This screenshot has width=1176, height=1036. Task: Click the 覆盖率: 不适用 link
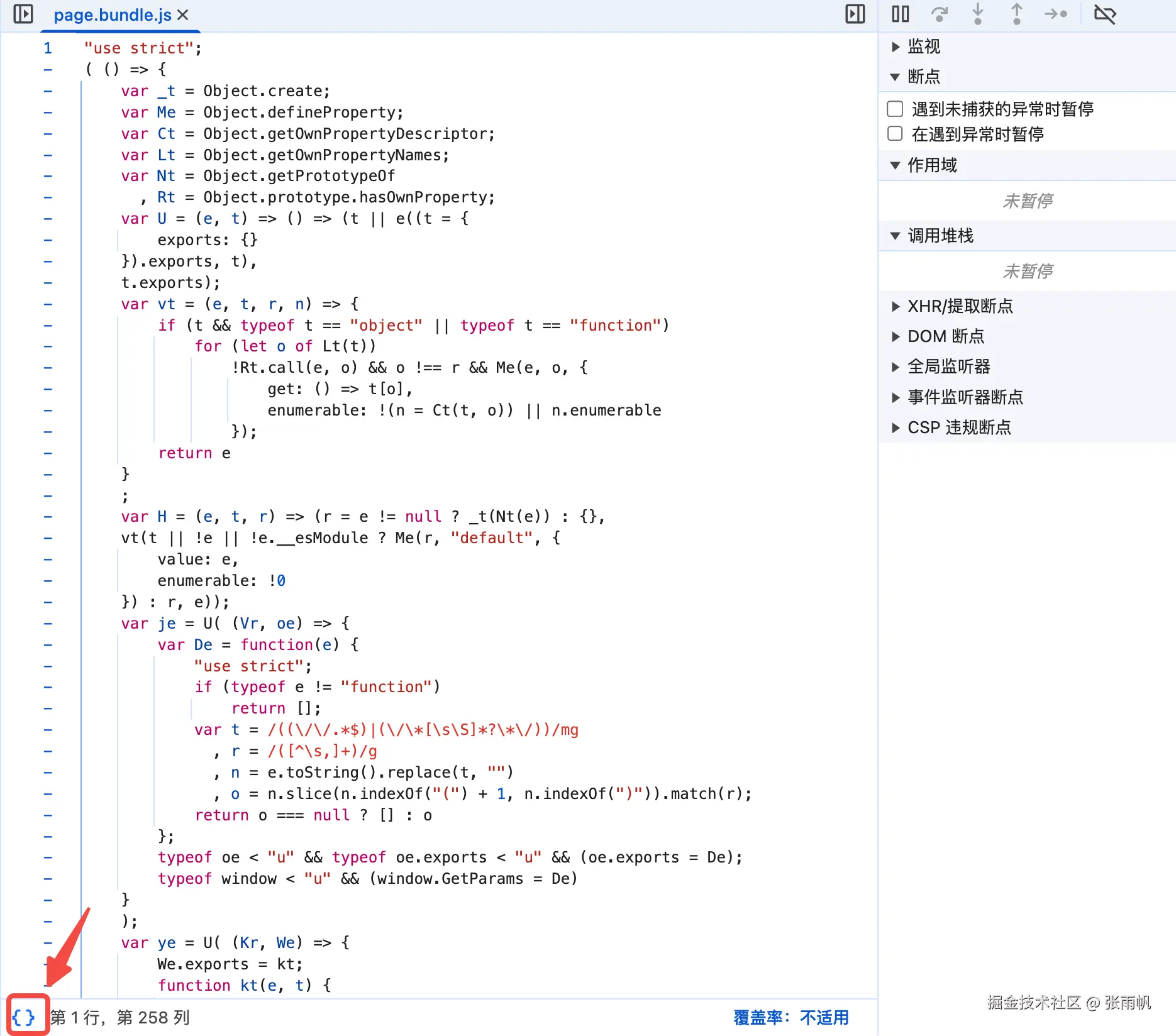tap(791, 1017)
